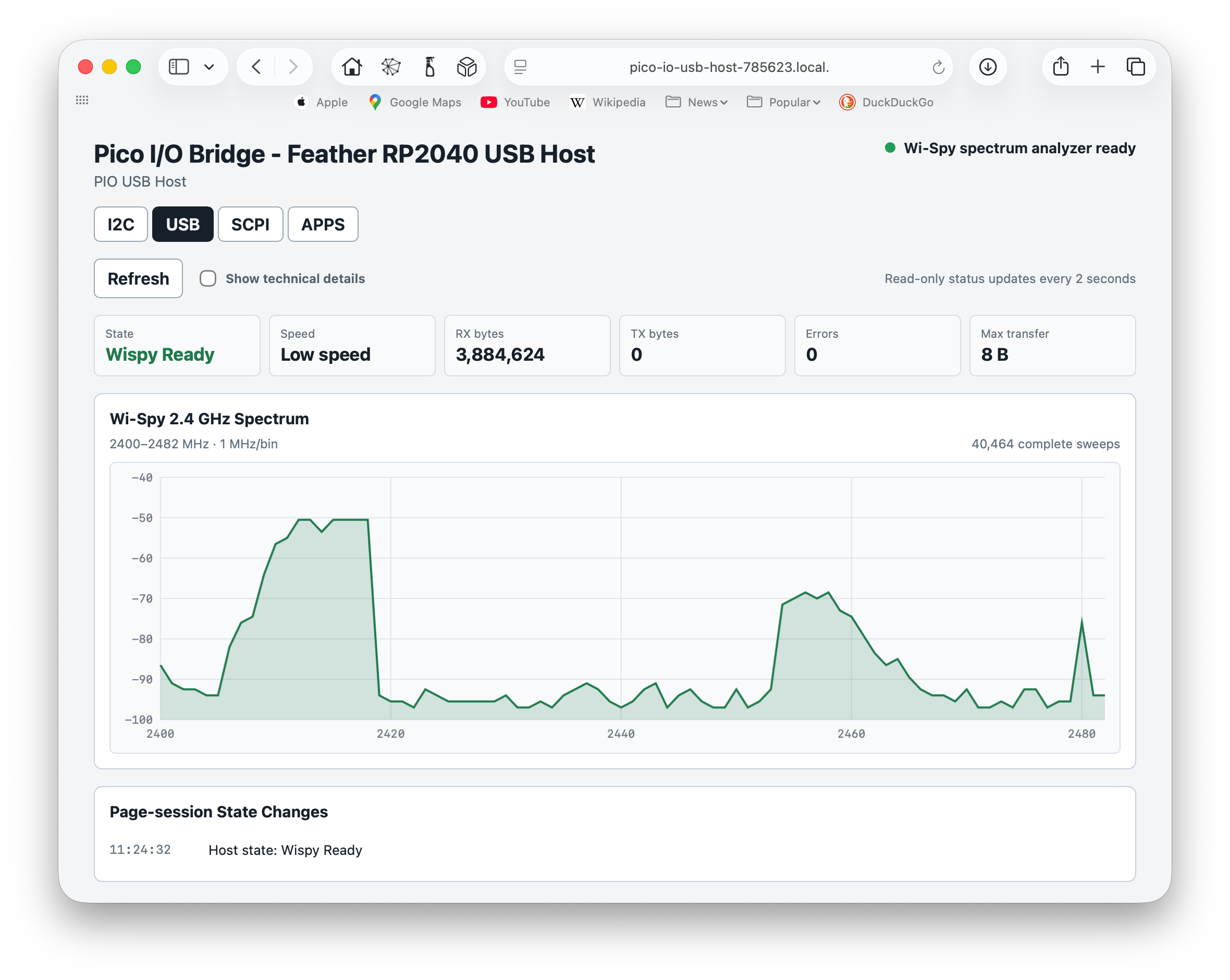Open the Share button in toolbar

coord(1061,66)
